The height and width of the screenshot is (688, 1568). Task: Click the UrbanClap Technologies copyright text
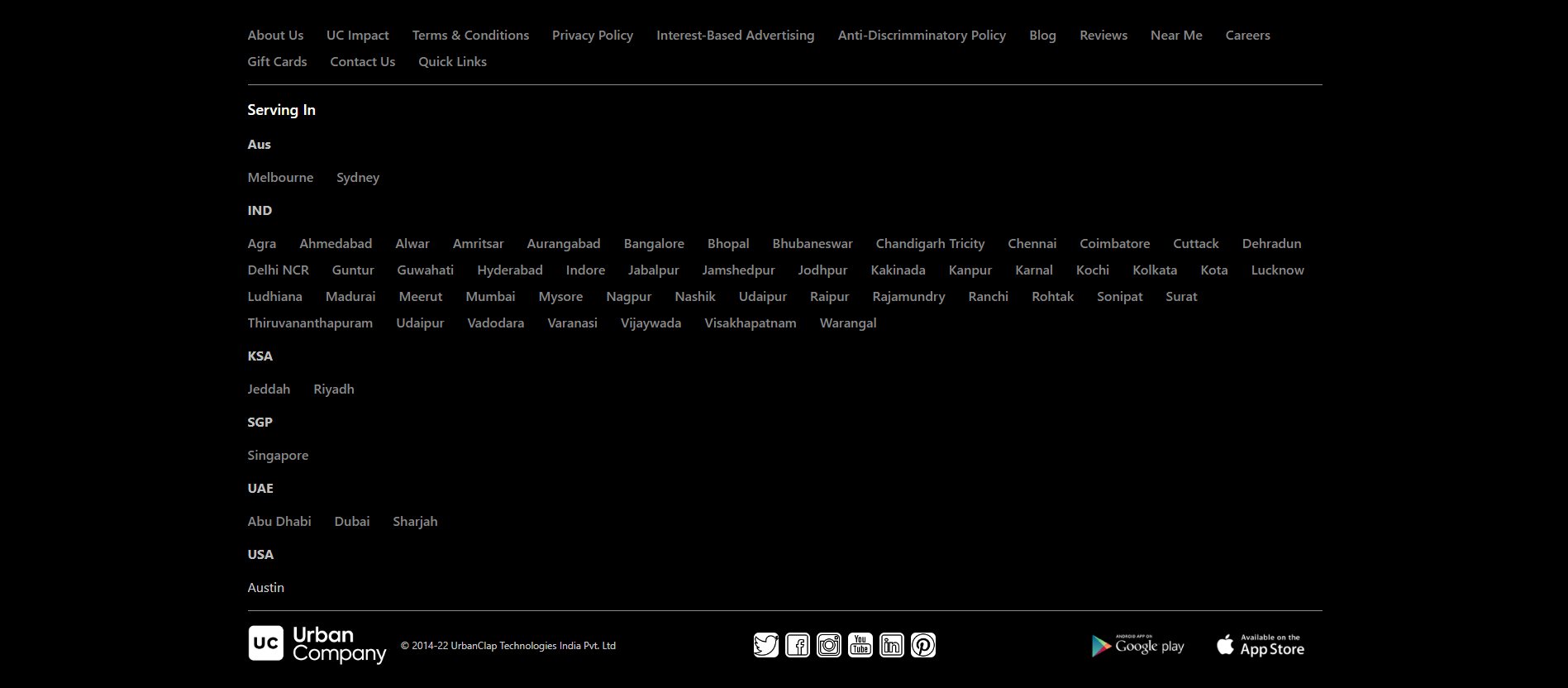coord(508,646)
